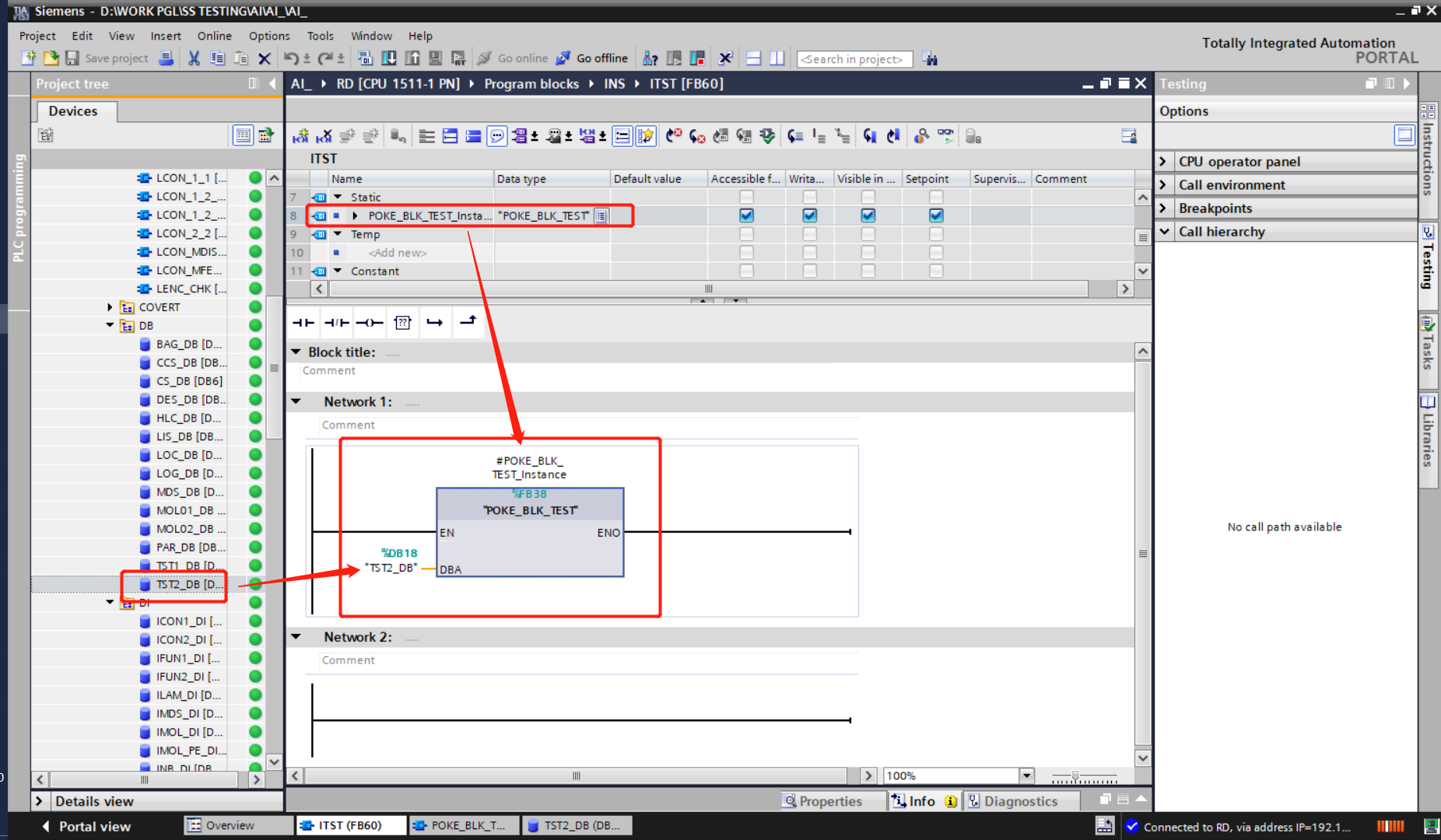Click the project tree vertical scrollbar
1441x840 pixels.
274,368
